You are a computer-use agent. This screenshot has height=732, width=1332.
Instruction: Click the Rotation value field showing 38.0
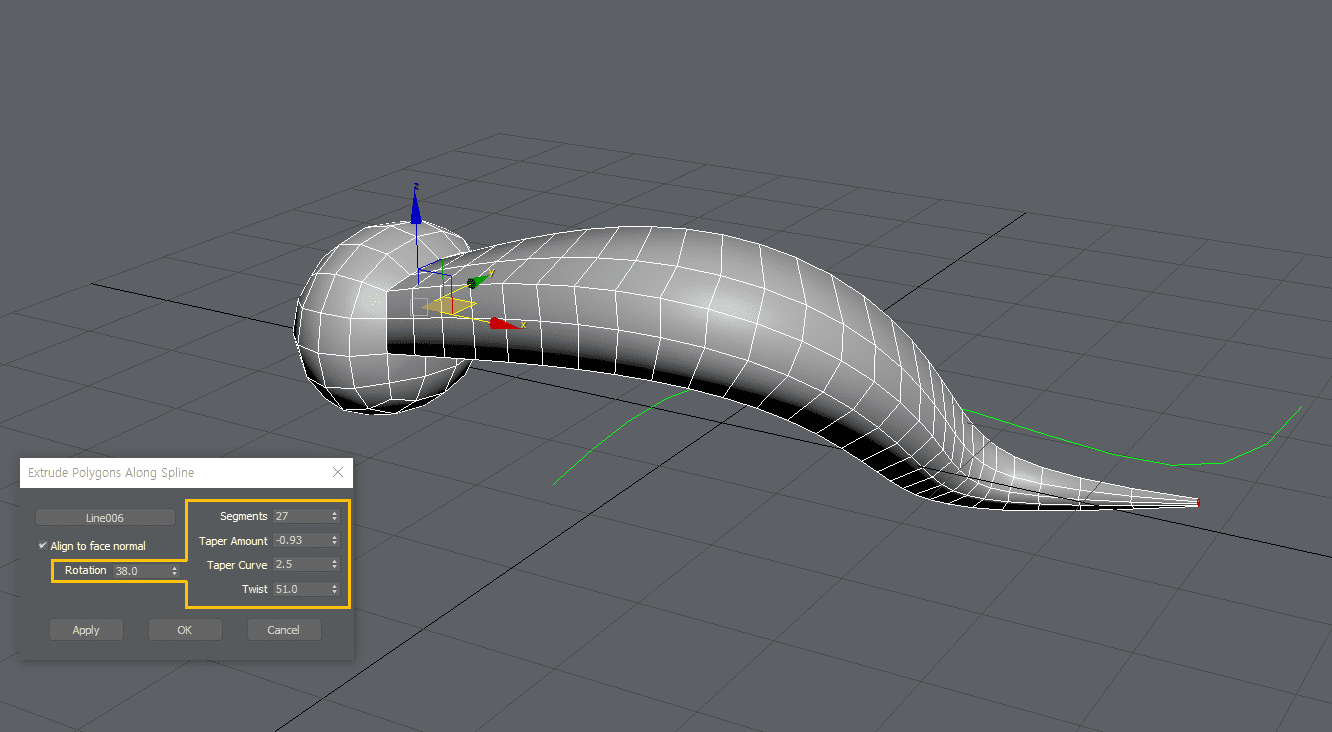pyautogui.click(x=141, y=571)
